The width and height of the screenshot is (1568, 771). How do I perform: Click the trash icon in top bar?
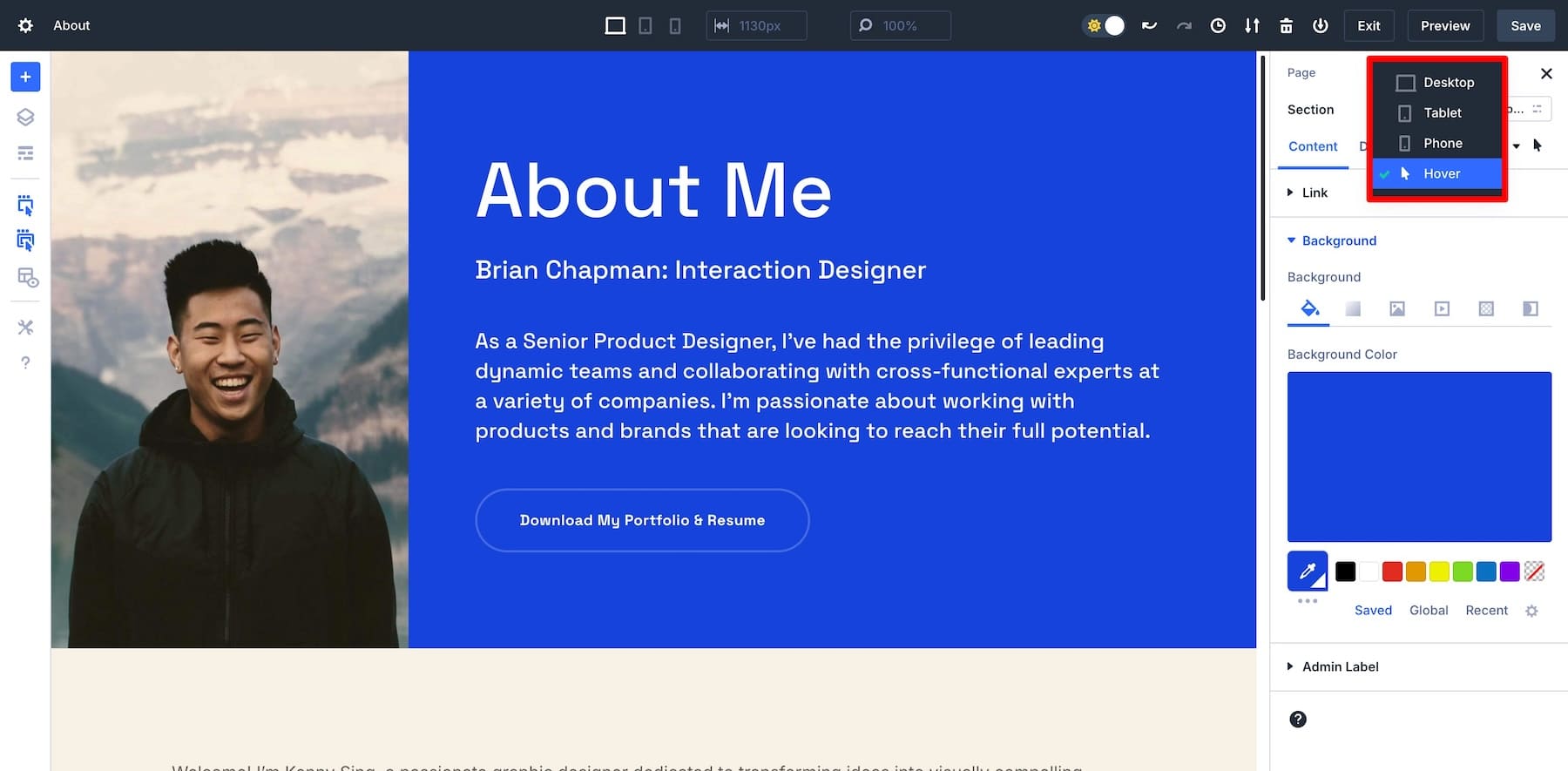[x=1286, y=26]
